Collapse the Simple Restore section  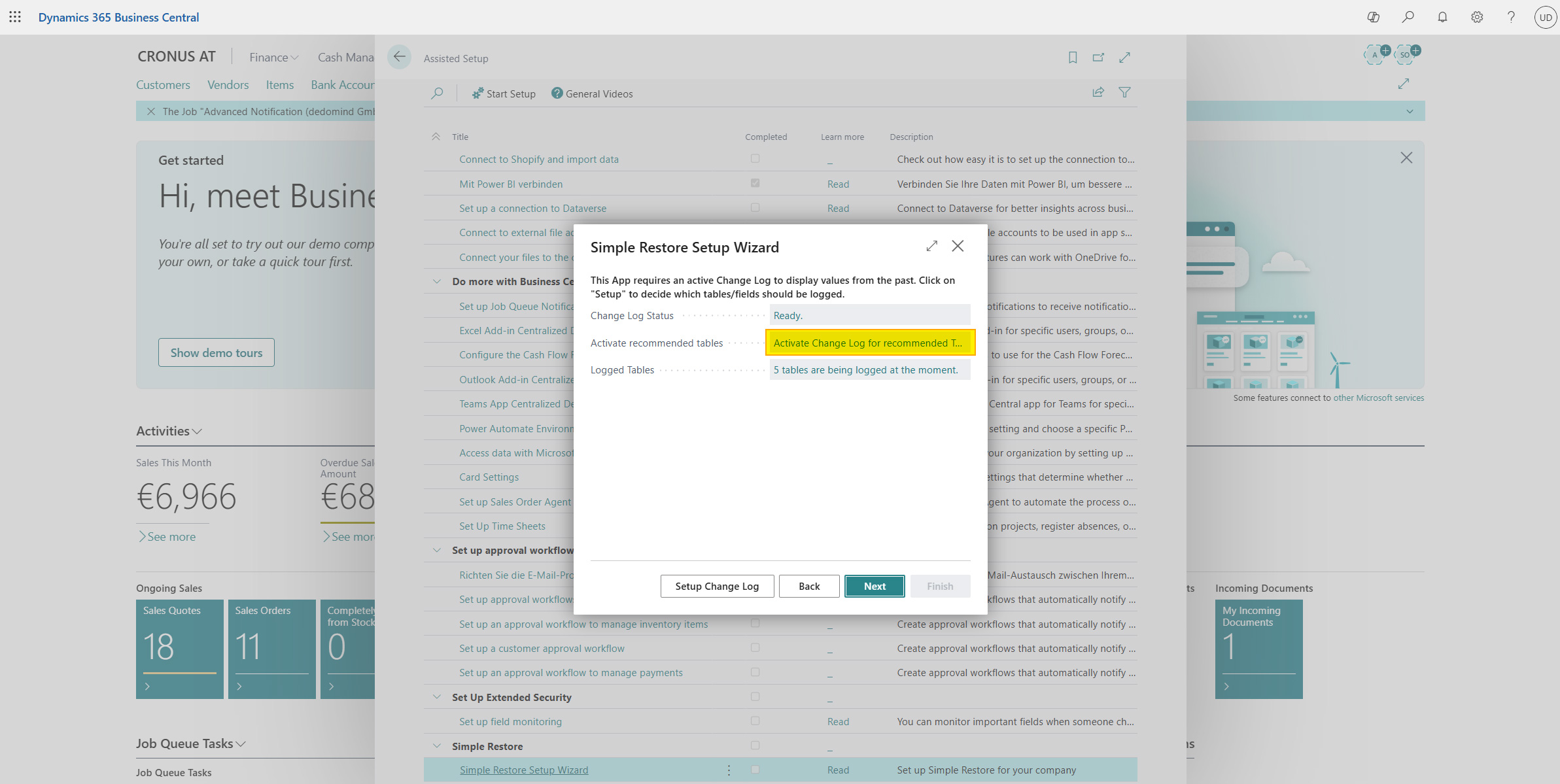(436, 745)
